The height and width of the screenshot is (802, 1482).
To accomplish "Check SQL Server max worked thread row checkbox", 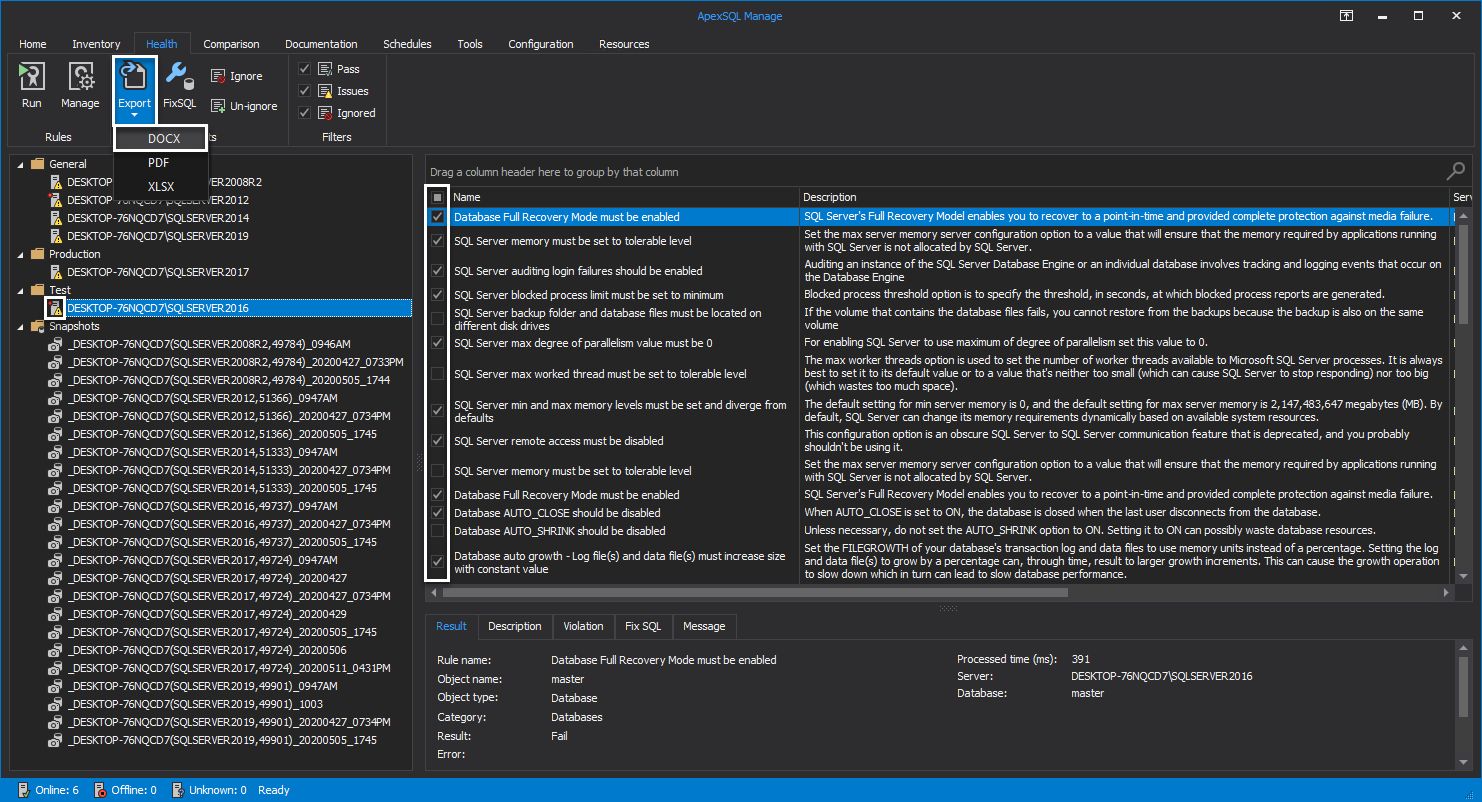I will 437,374.
